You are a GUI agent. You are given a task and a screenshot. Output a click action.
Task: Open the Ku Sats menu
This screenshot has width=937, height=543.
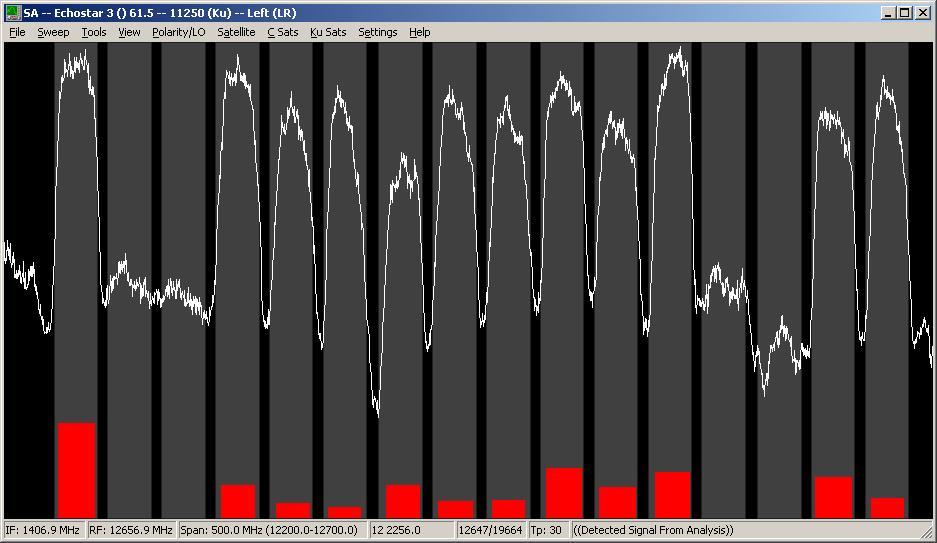tap(328, 32)
